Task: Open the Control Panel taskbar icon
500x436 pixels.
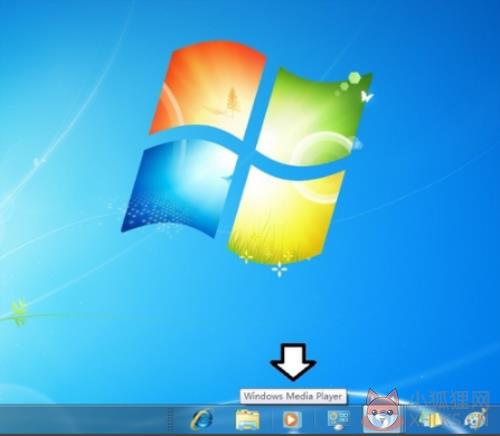Action: (338, 420)
